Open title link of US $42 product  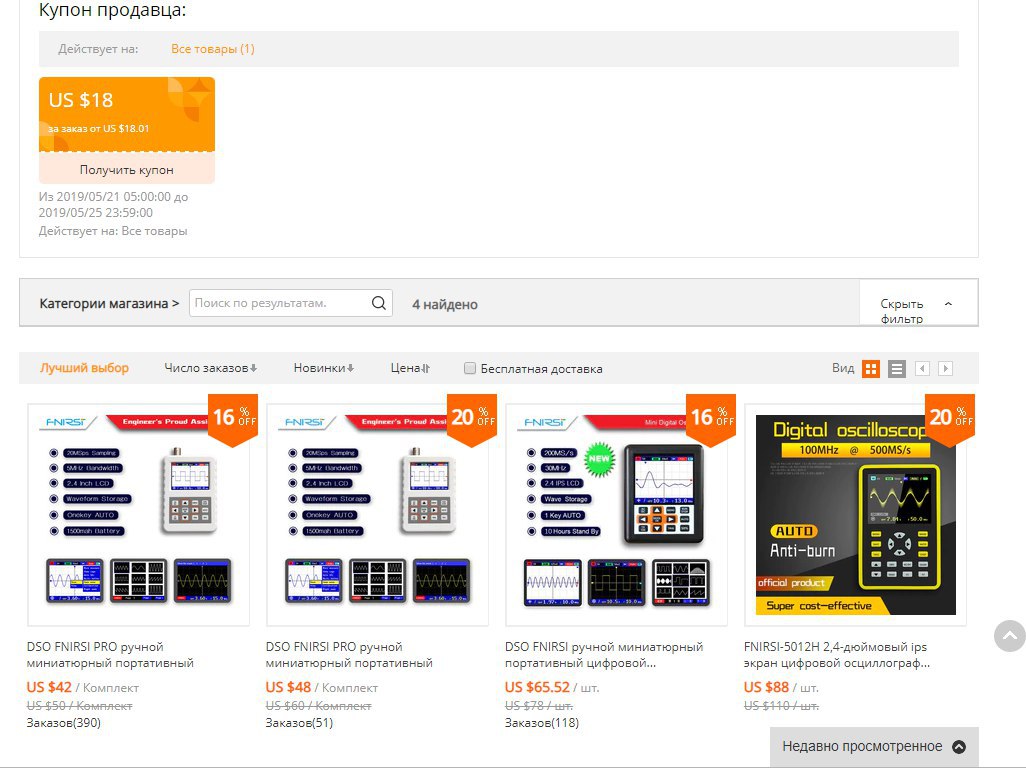110,654
